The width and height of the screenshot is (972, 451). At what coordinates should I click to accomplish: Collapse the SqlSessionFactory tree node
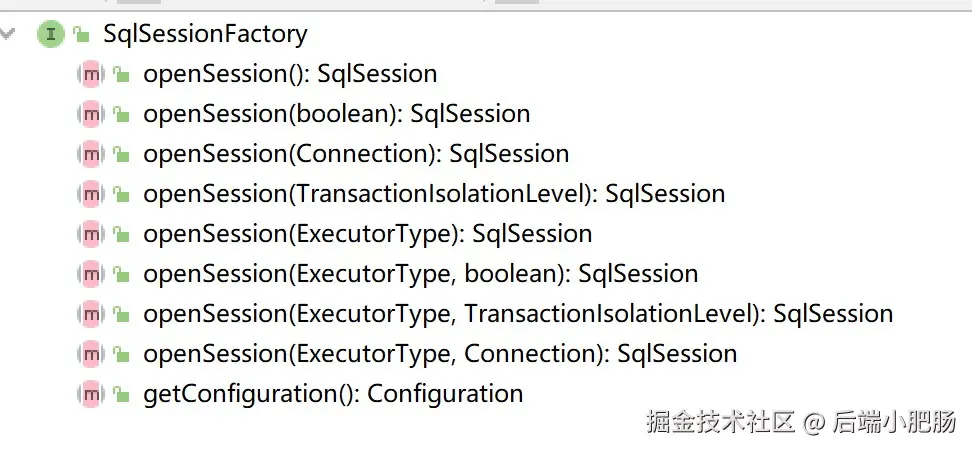(9, 34)
